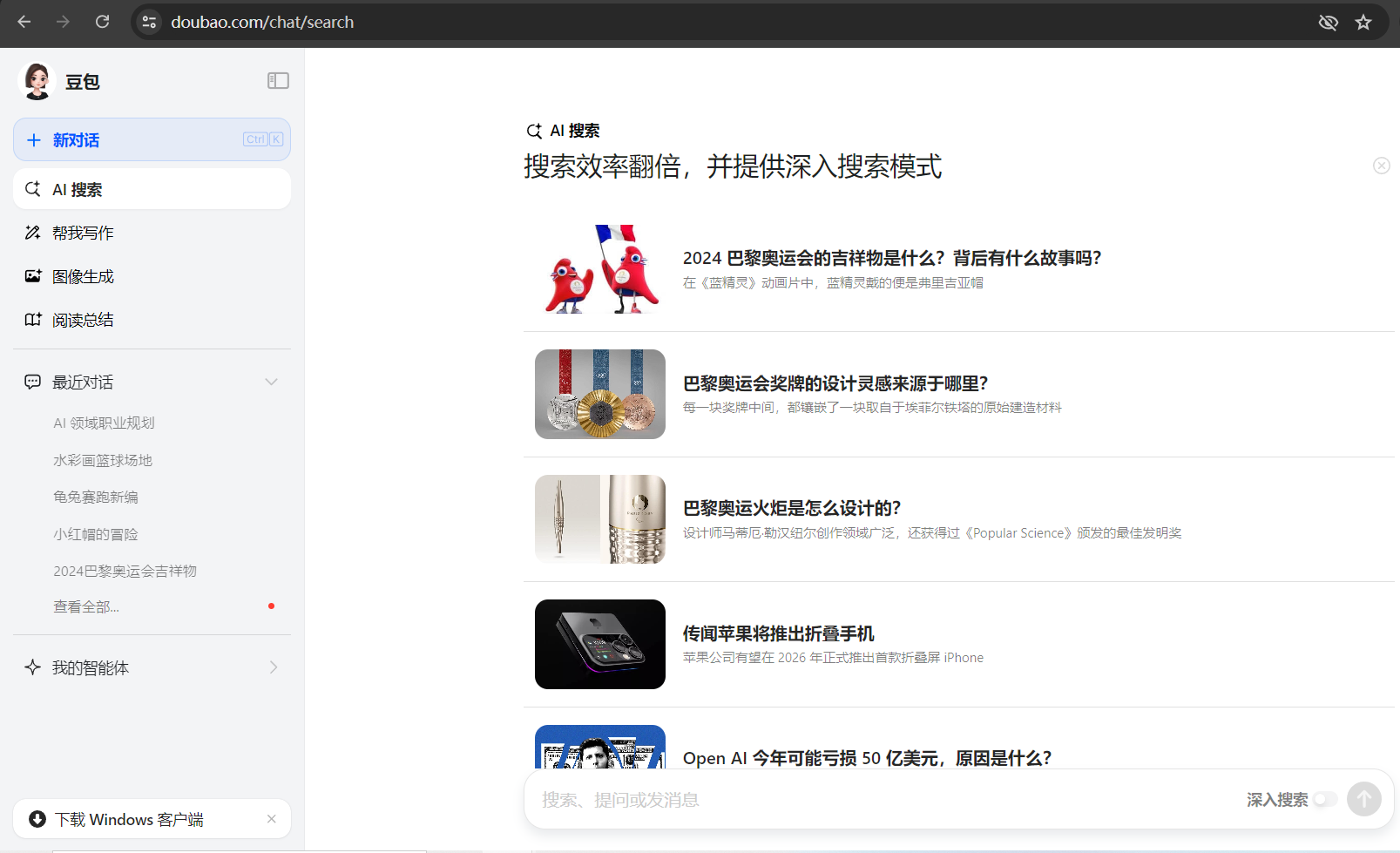This screenshot has height=853, width=1400.
Task: Select the question 巴黎奥运会奖牌的设计灵感来源于哪里
Action: click(835, 383)
